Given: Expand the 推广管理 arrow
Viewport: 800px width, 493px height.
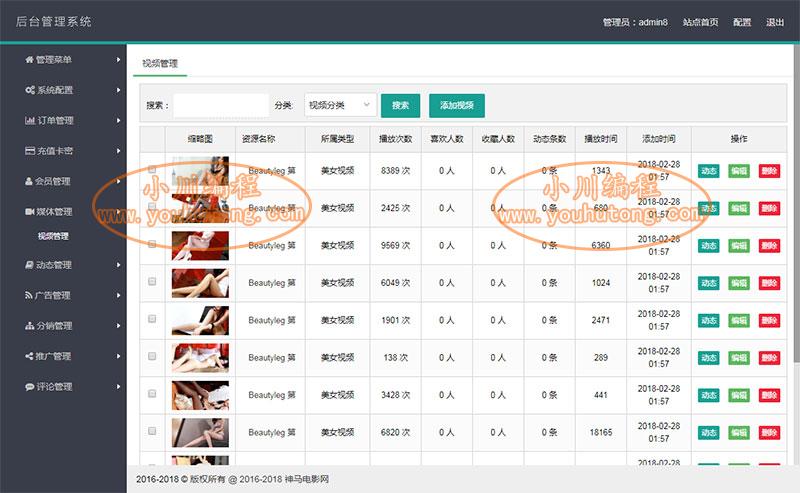Looking at the screenshot, I should coord(118,356).
